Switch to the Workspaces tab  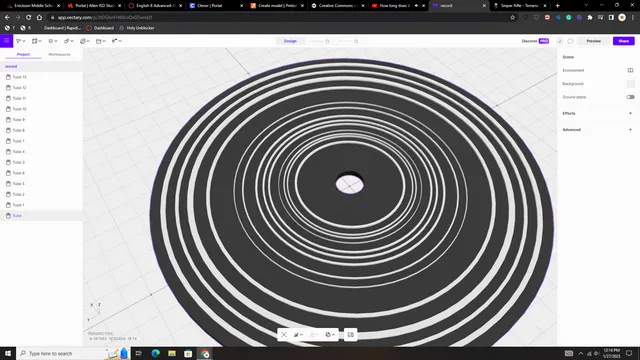tap(59, 54)
